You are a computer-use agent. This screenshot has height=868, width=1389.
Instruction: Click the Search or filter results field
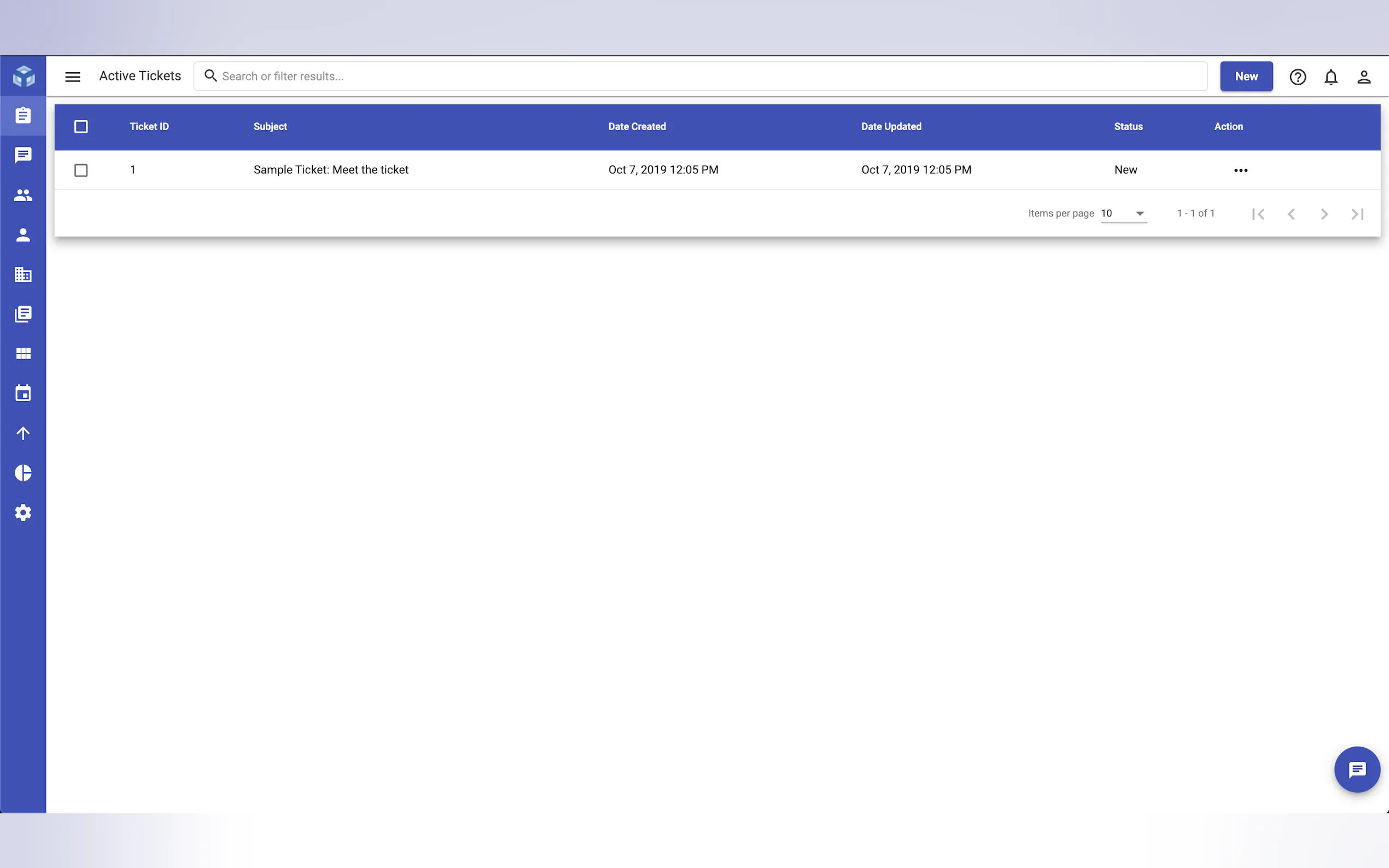[x=701, y=77]
